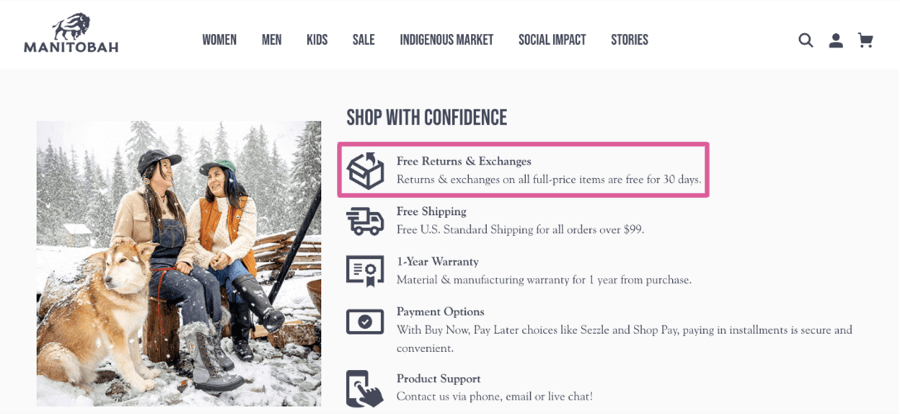Click the Free Shipping heading

click(x=431, y=211)
